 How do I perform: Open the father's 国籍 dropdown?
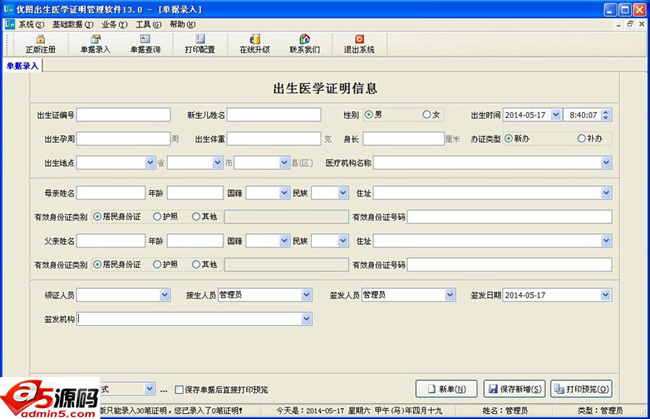tap(284, 241)
